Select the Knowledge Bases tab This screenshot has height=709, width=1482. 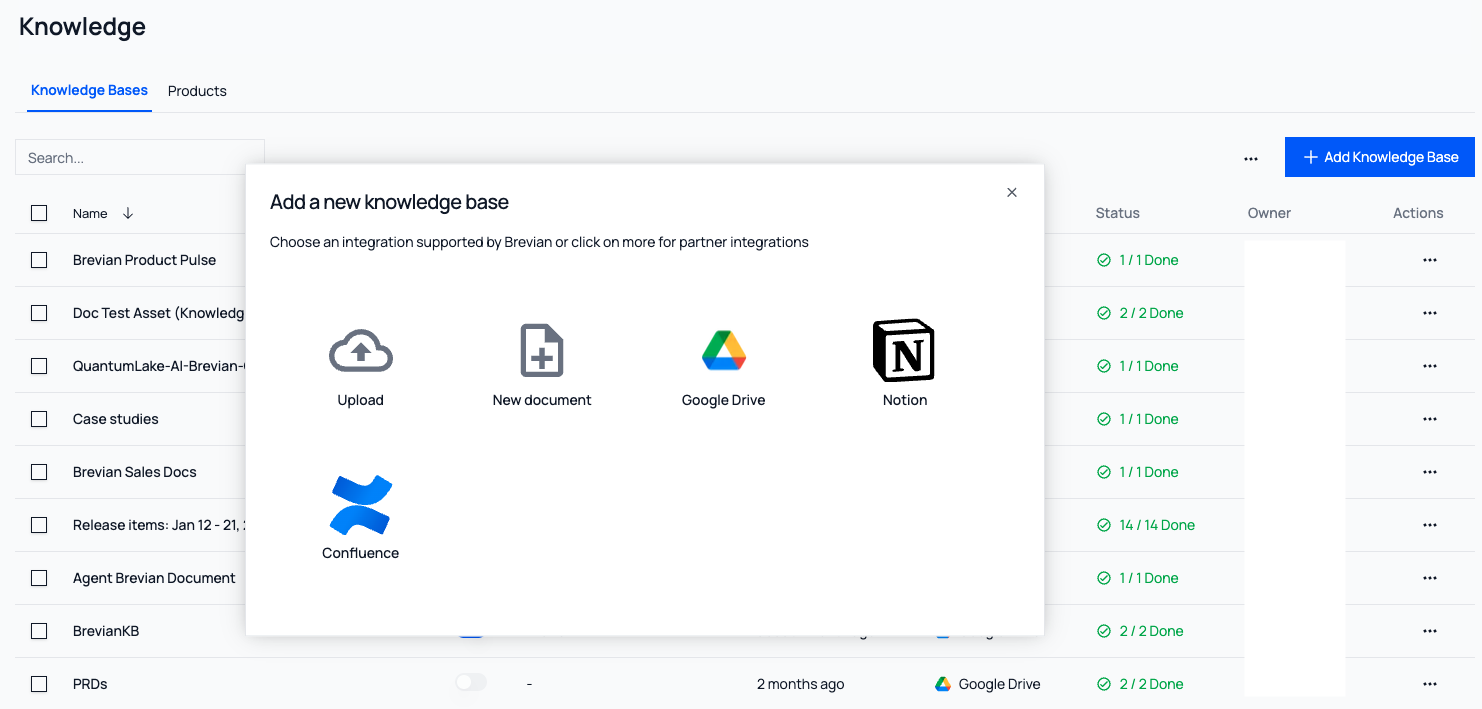pyautogui.click(x=89, y=91)
